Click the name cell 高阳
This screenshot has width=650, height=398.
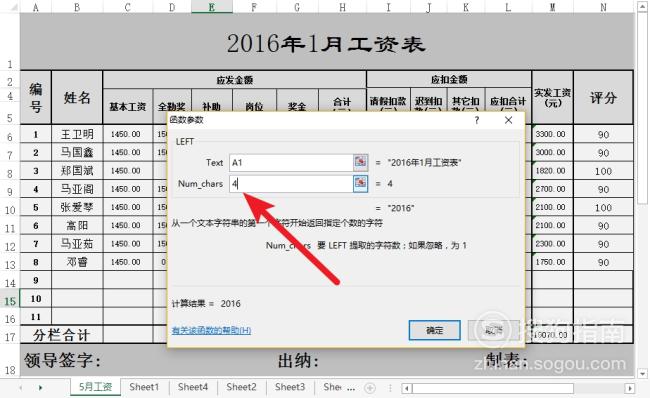(x=77, y=226)
